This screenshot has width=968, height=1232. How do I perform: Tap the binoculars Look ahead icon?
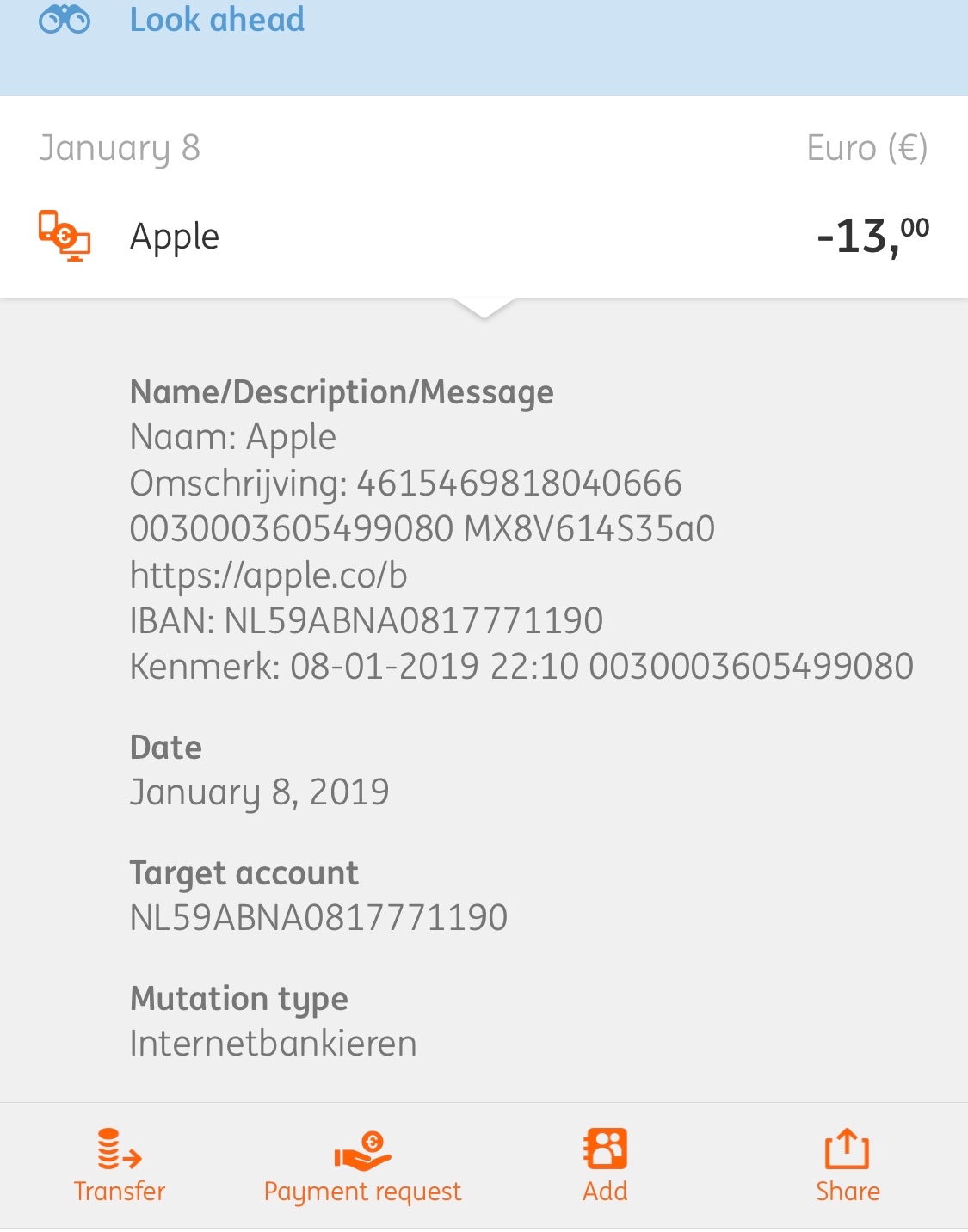[65, 19]
